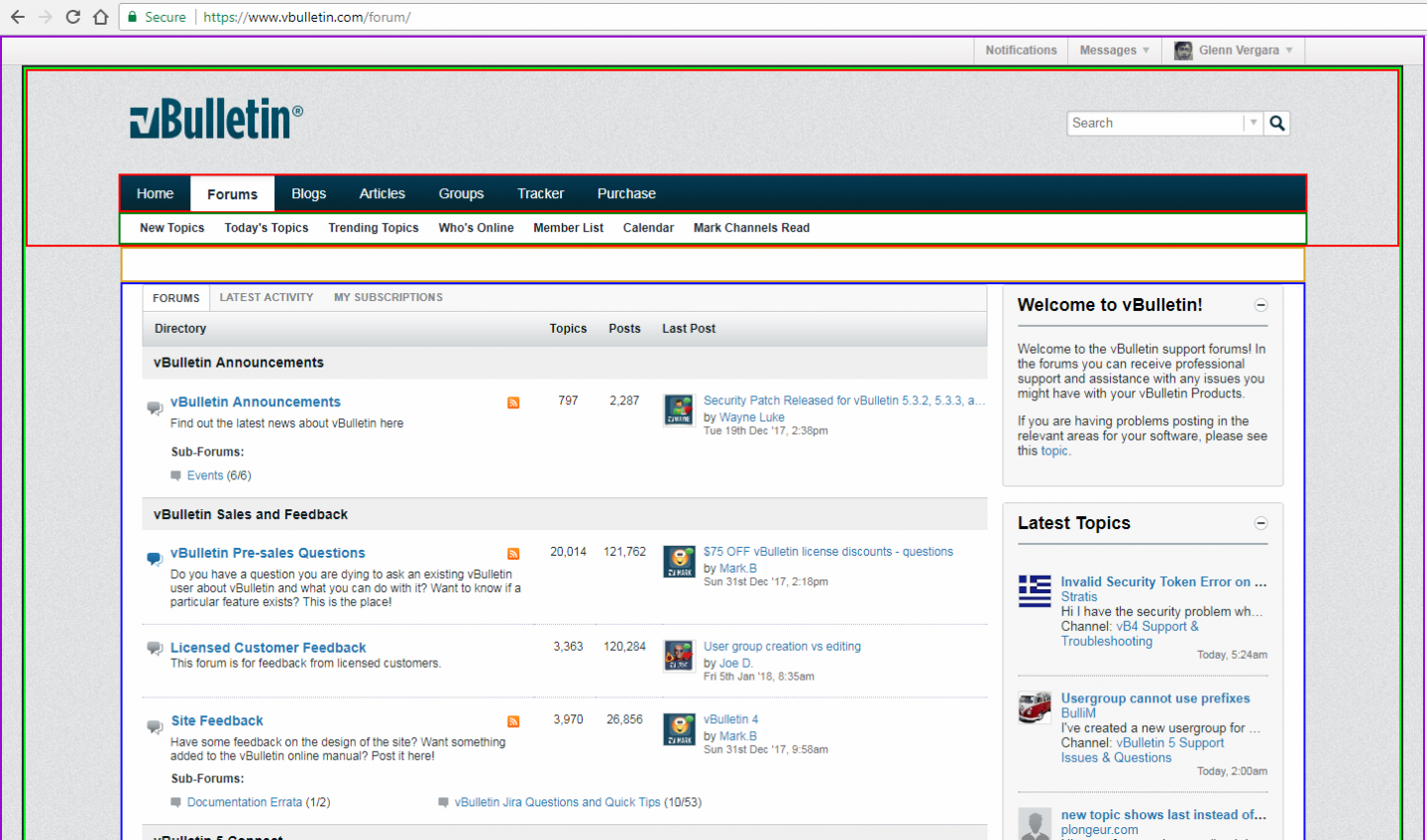1427x840 pixels.
Task: Open the Articles section
Action: tap(383, 194)
